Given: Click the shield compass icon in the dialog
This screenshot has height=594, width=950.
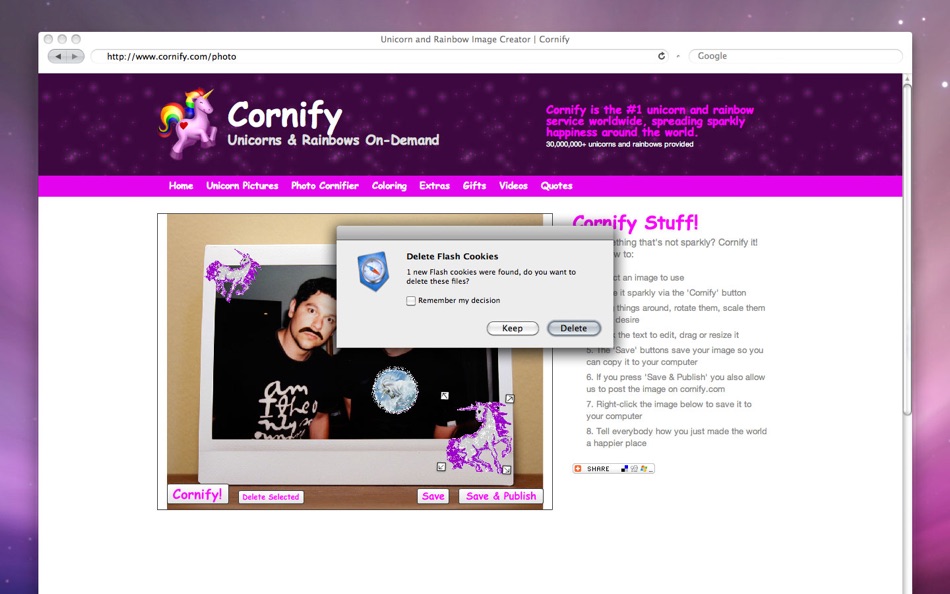Looking at the screenshot, I should click(372, 271).
